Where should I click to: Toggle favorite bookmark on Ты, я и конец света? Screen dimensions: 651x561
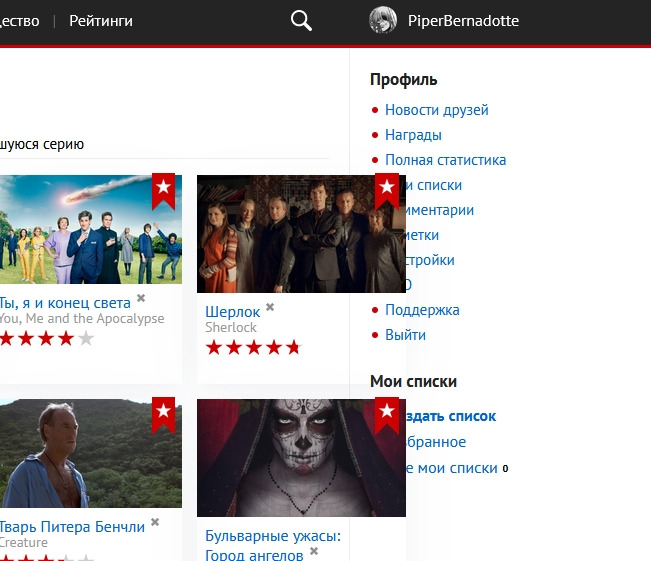[x=164, y=191]
